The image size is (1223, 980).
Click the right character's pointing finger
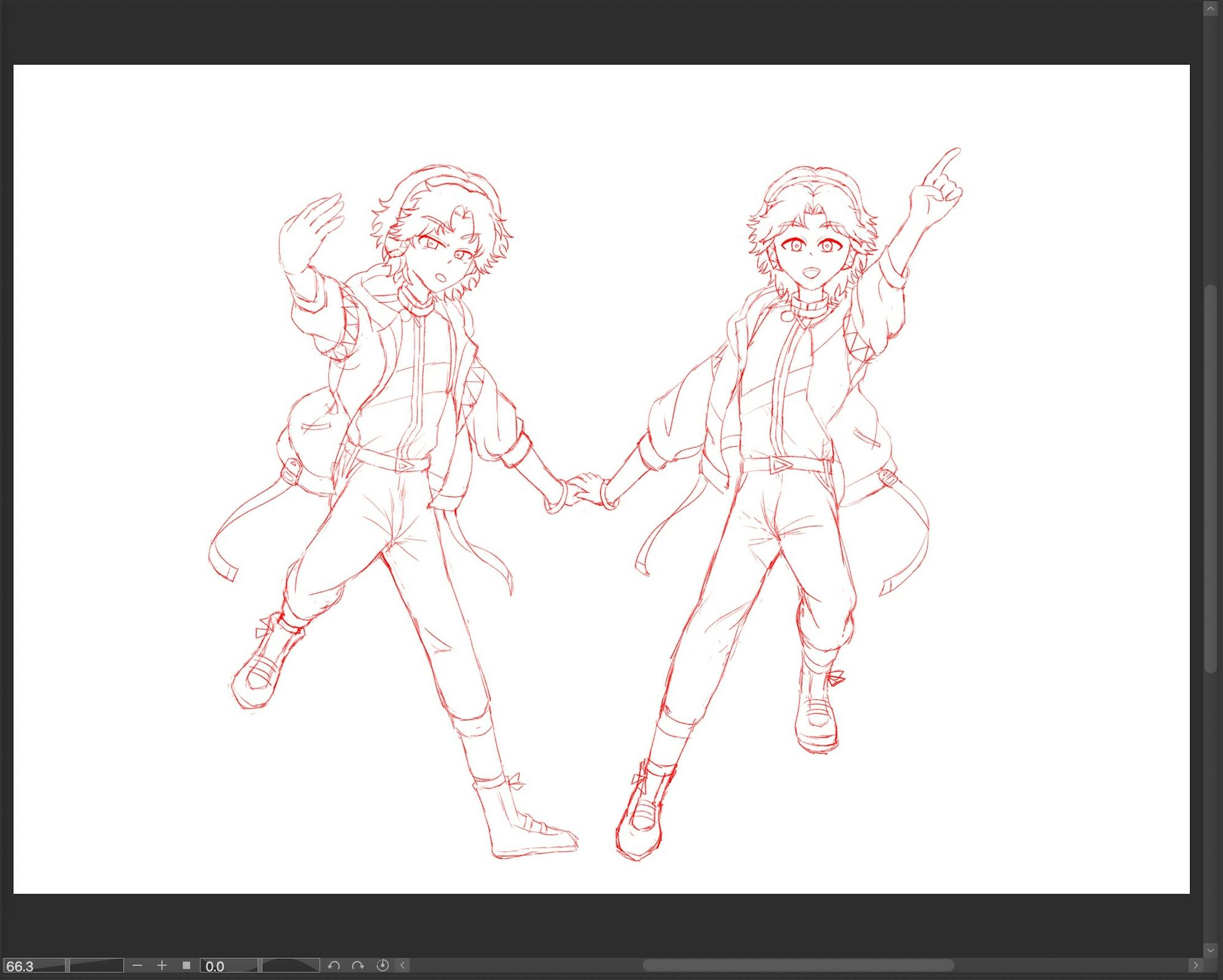tap(946, 161)
